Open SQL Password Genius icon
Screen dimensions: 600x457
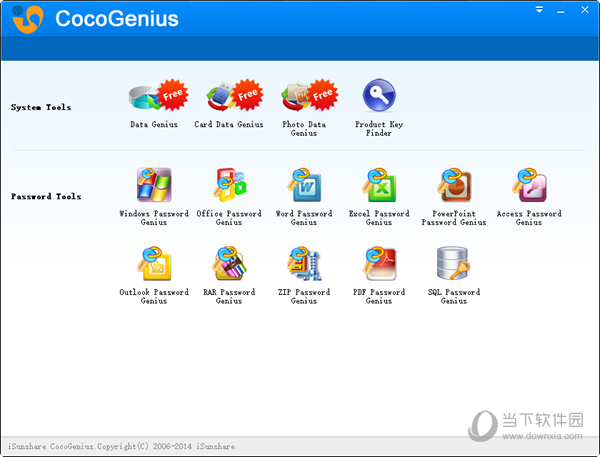click(x=453, y=263)
